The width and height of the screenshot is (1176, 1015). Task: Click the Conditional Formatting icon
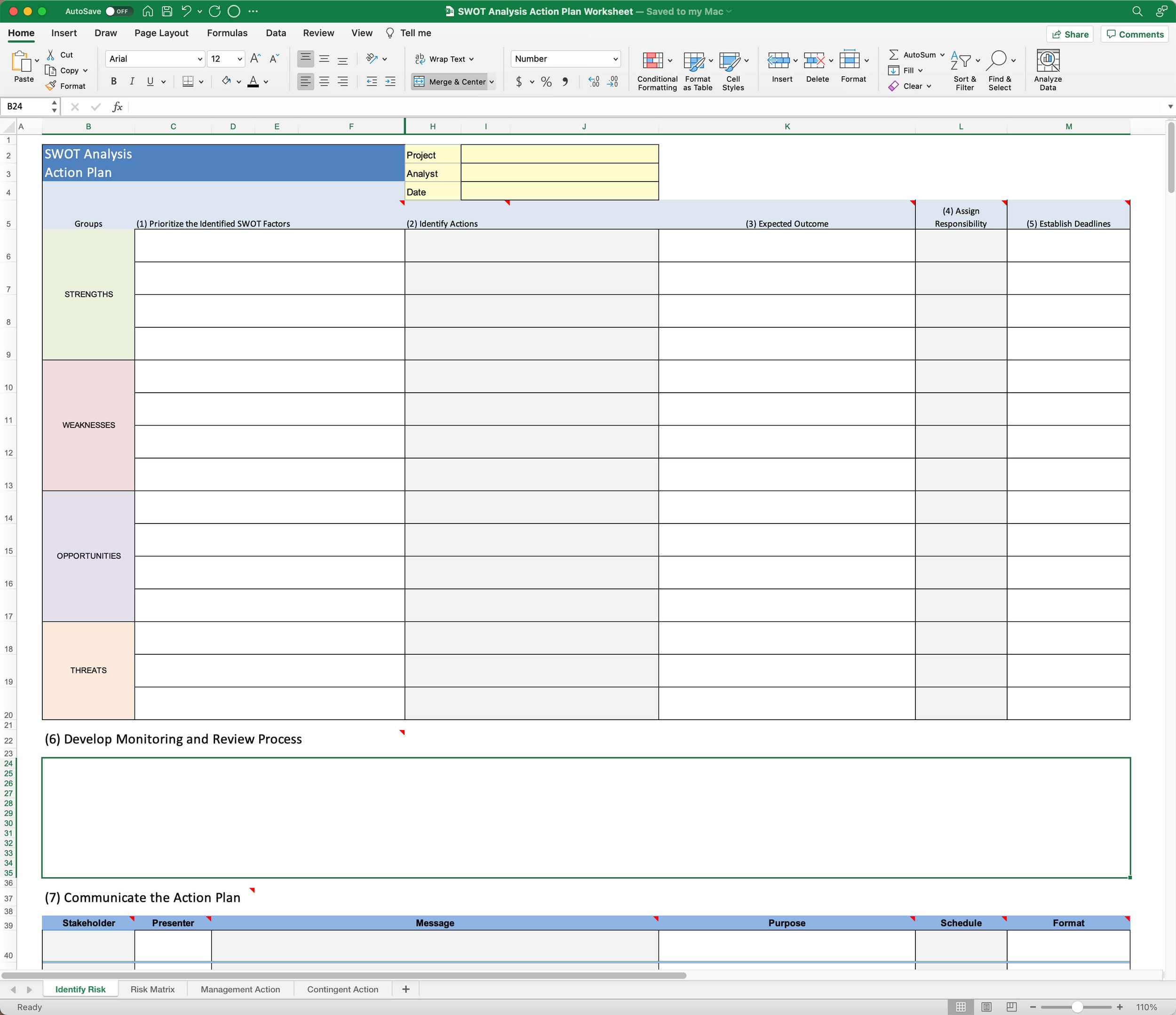pyautogui.click(x=653, y=61)
